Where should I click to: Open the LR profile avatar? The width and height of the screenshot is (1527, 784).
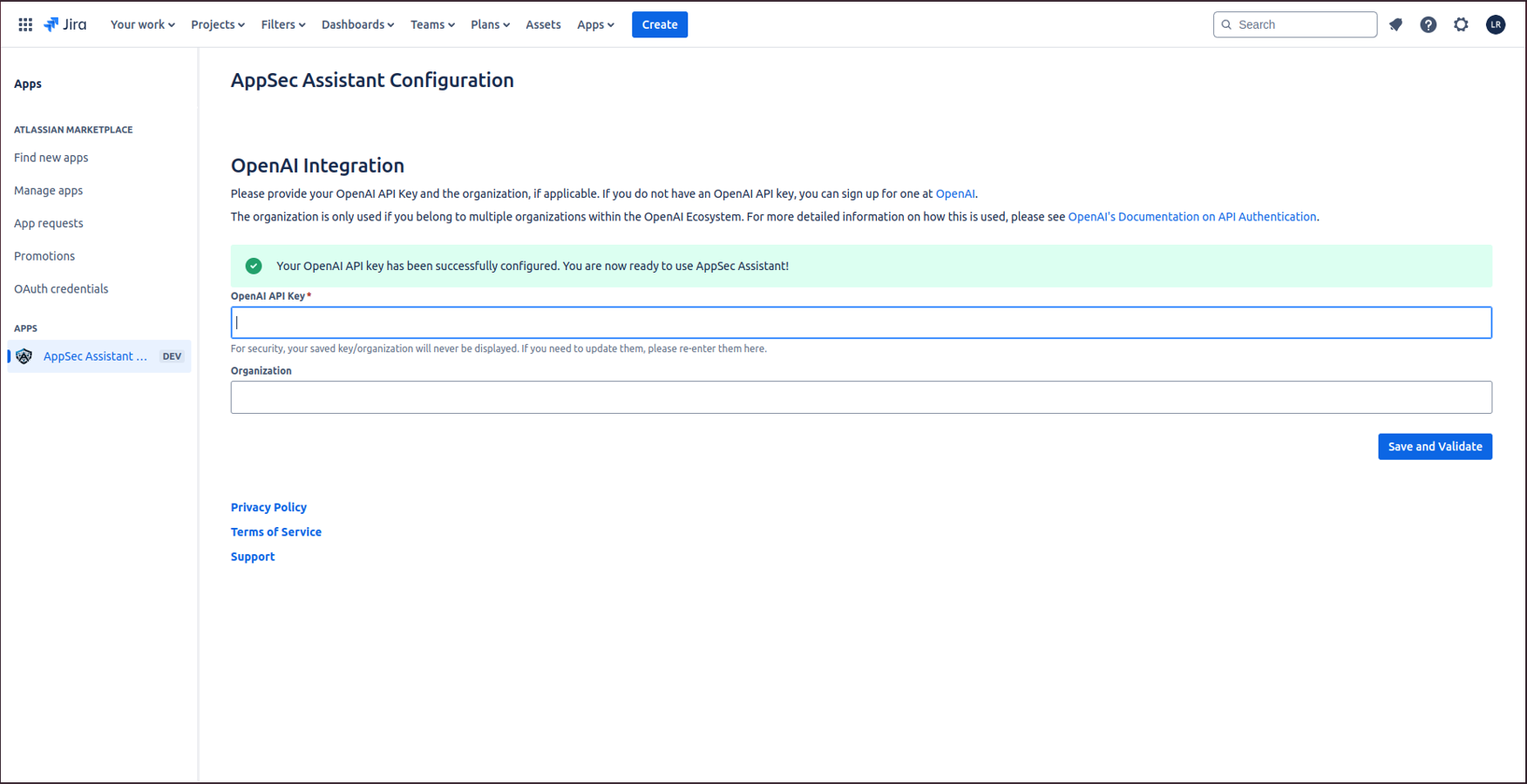(x=1495, y=24)
